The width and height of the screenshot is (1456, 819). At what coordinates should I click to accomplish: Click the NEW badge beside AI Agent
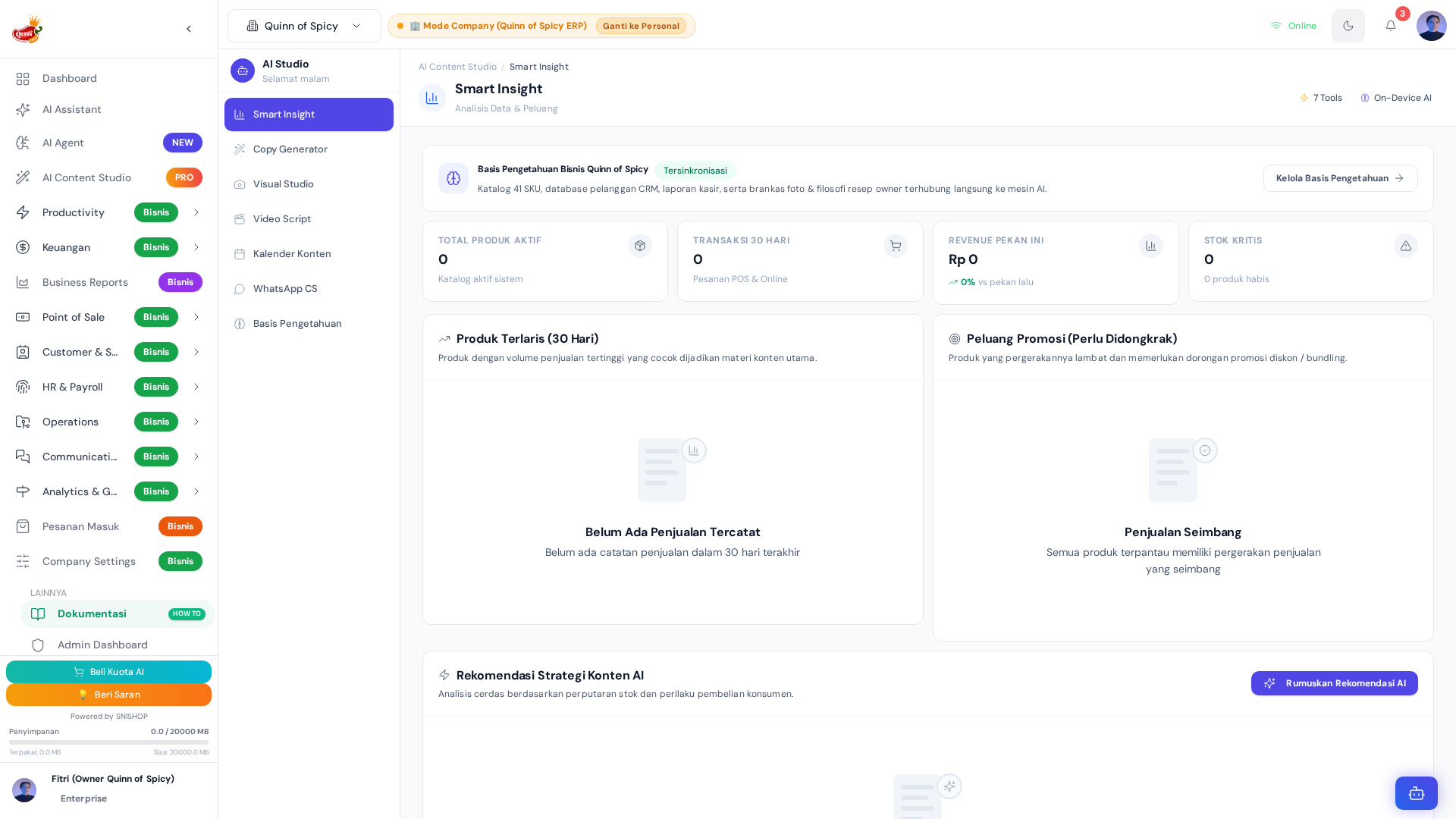pyautogui.click(x=183, y=143)
